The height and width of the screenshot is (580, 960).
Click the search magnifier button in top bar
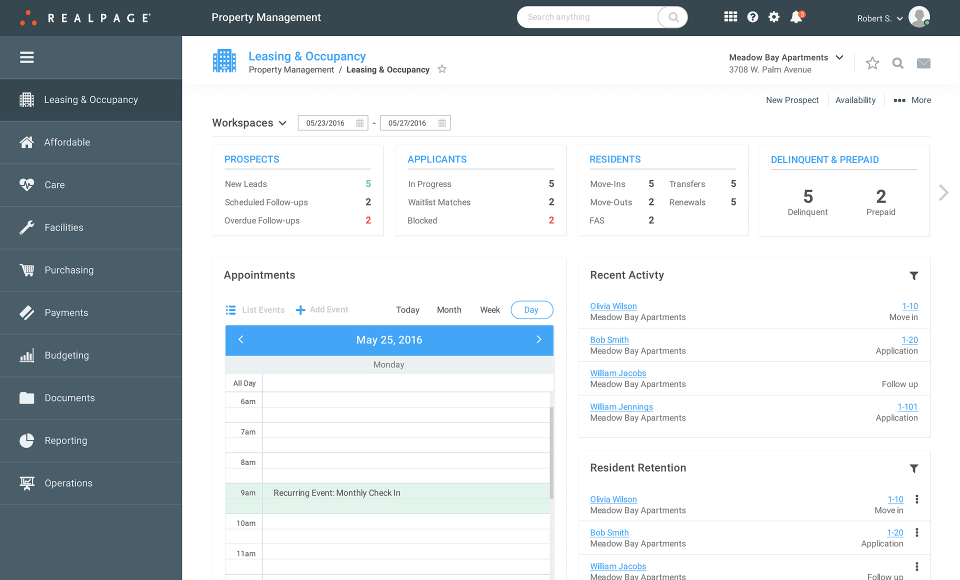click(x=673, y=17)
